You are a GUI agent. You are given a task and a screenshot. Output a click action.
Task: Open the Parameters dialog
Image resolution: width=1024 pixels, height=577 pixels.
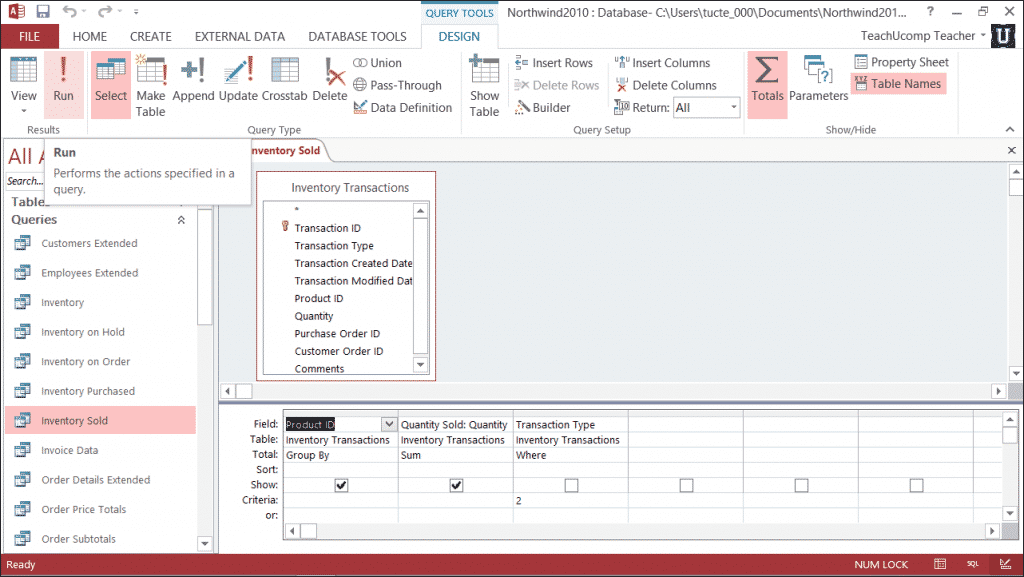click(x=818, y=80)
